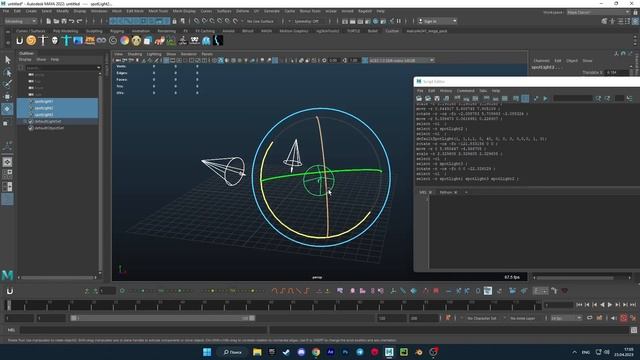Open the Workspace selector dropdown

click(x=598, y=12)
